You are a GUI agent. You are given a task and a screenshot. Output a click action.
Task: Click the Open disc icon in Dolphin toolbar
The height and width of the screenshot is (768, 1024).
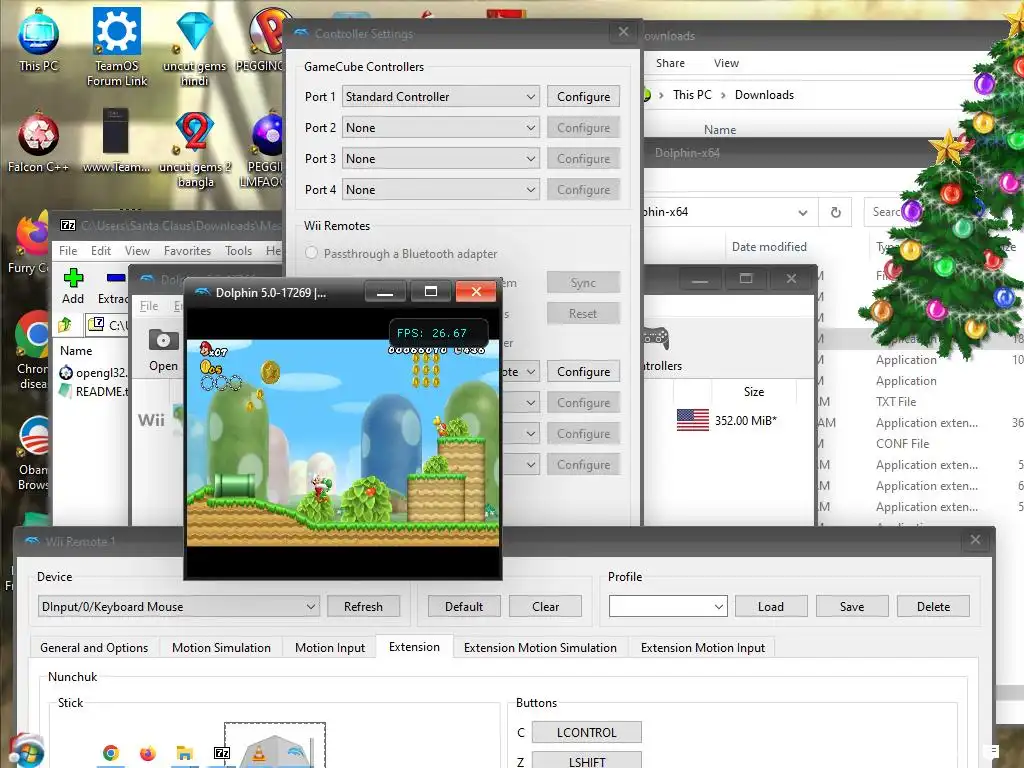[x=163, y=340]
